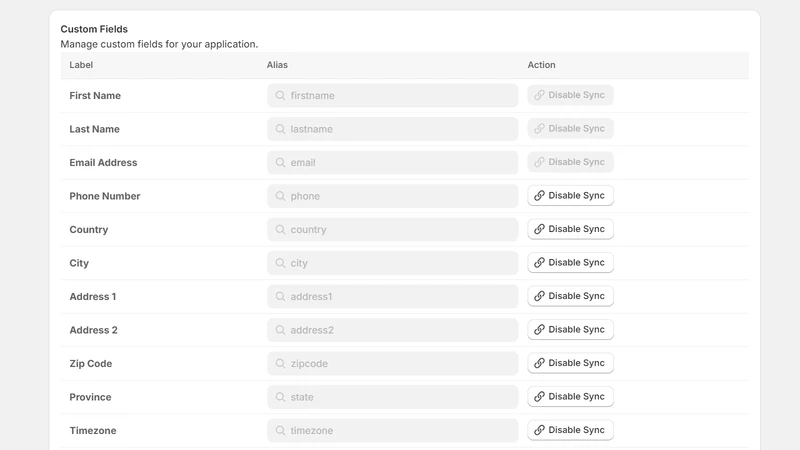Disable Sync for the Province field

pyautogui.click(x=570, y=396)
